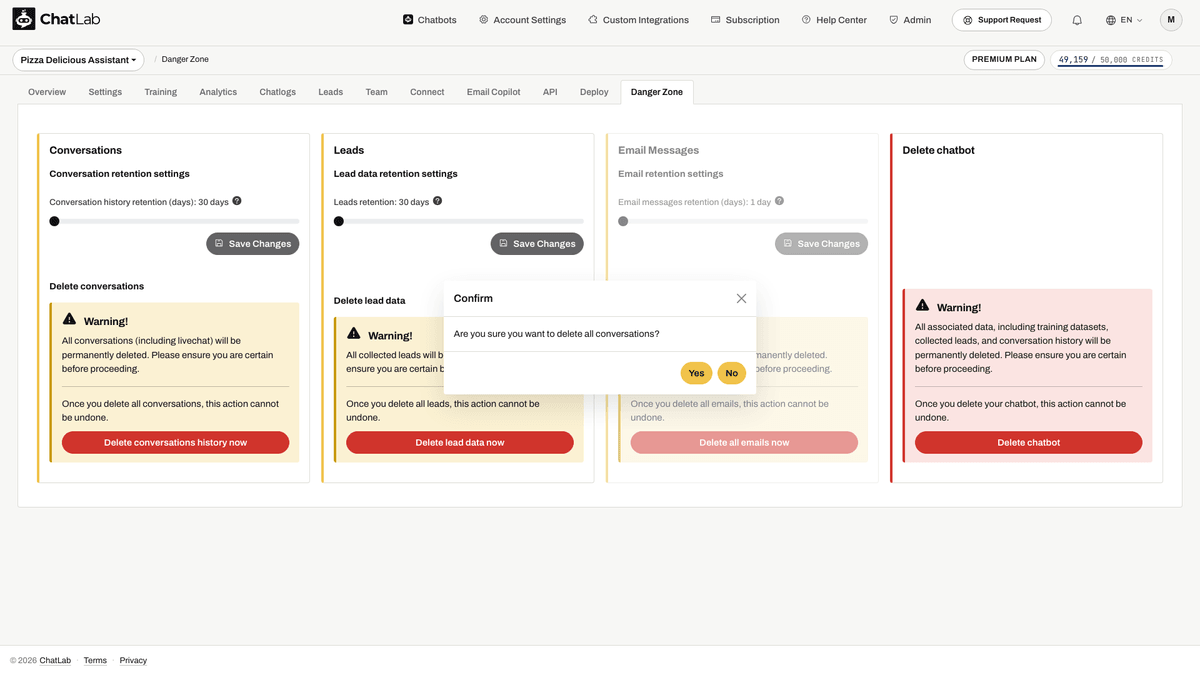Viewport: 1200px width, 675px height.
Task: Open the Connect tab
Action: point(427,92)
